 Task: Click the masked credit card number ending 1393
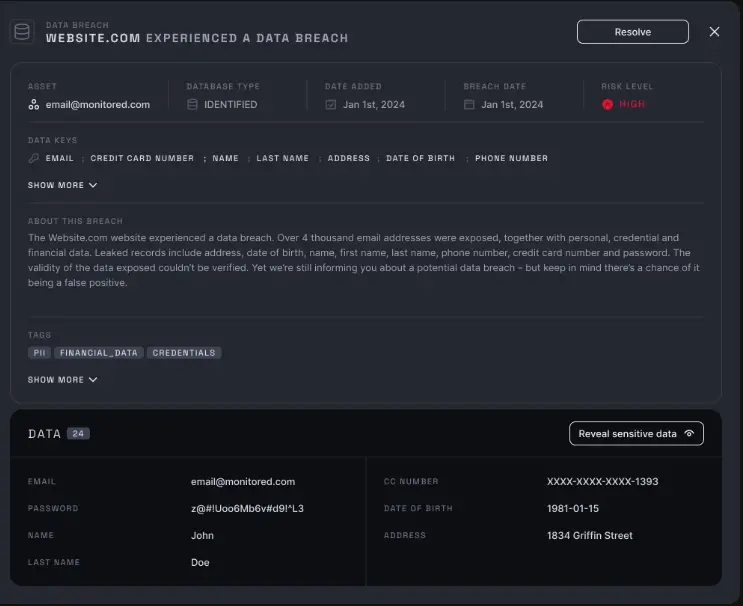[x=602, y=481]
